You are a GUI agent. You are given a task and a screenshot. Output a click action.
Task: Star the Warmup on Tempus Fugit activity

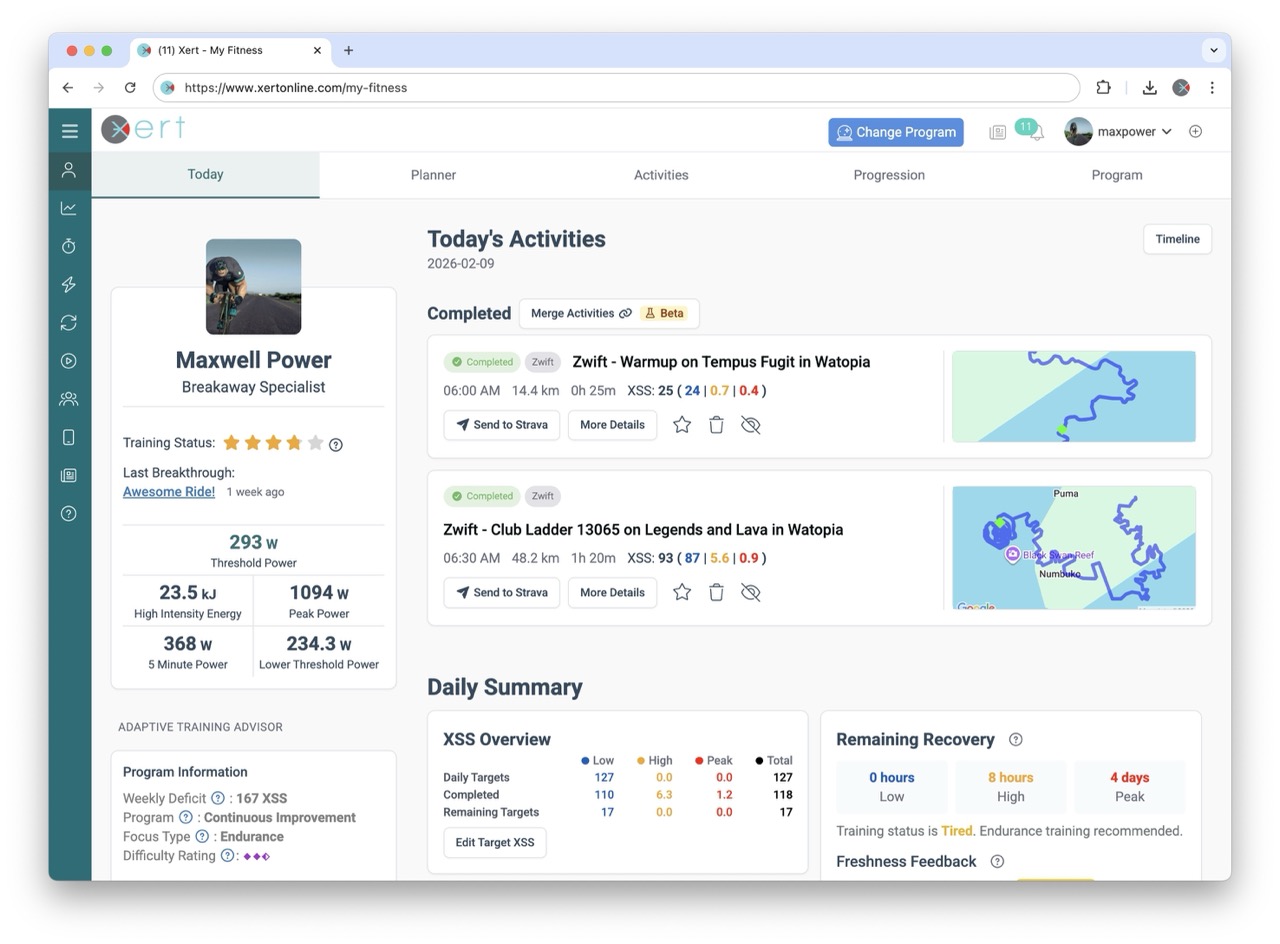[682, 425]
